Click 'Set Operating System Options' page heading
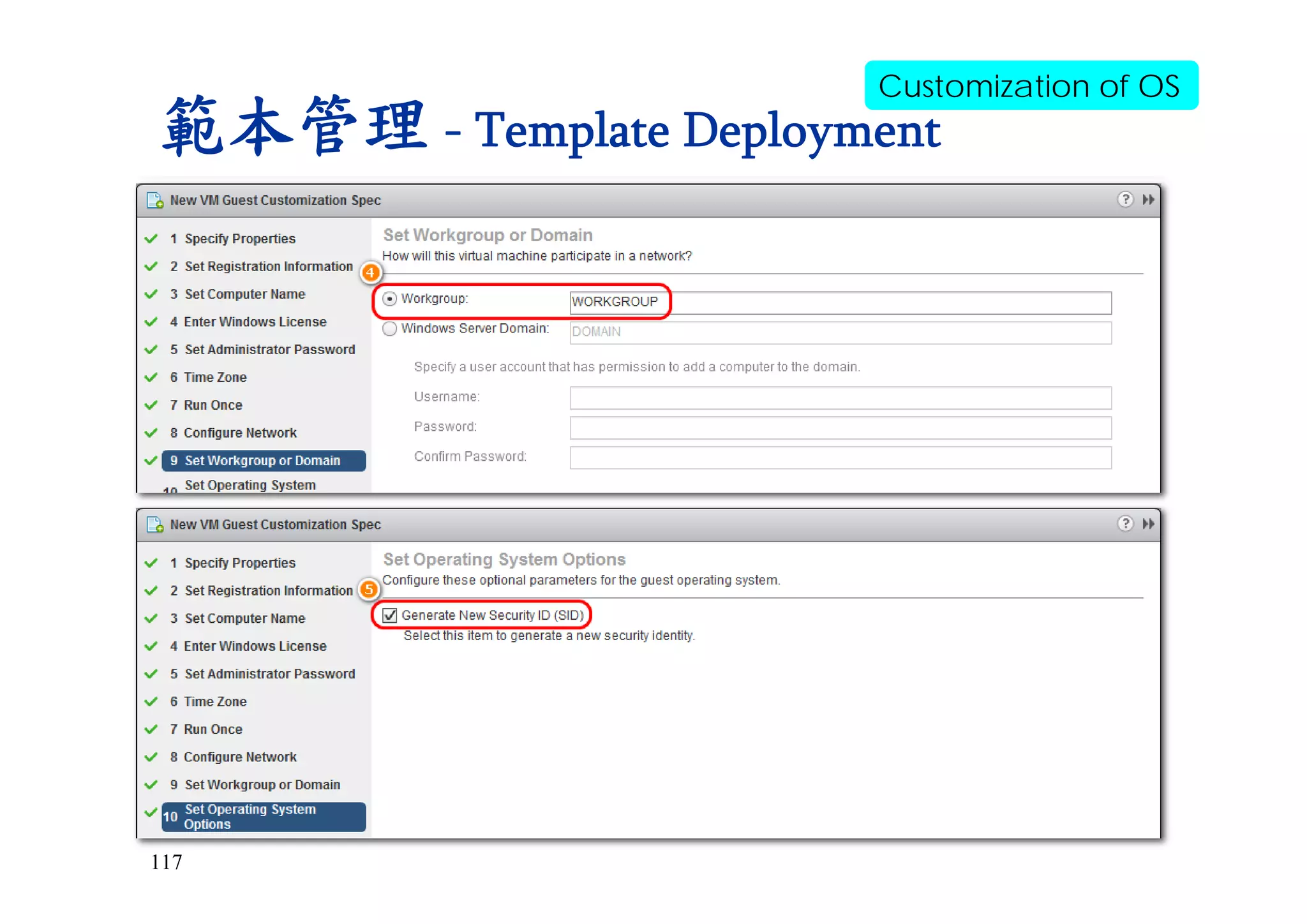Screen dimensions: 1307x924 [x=504, y=559]
